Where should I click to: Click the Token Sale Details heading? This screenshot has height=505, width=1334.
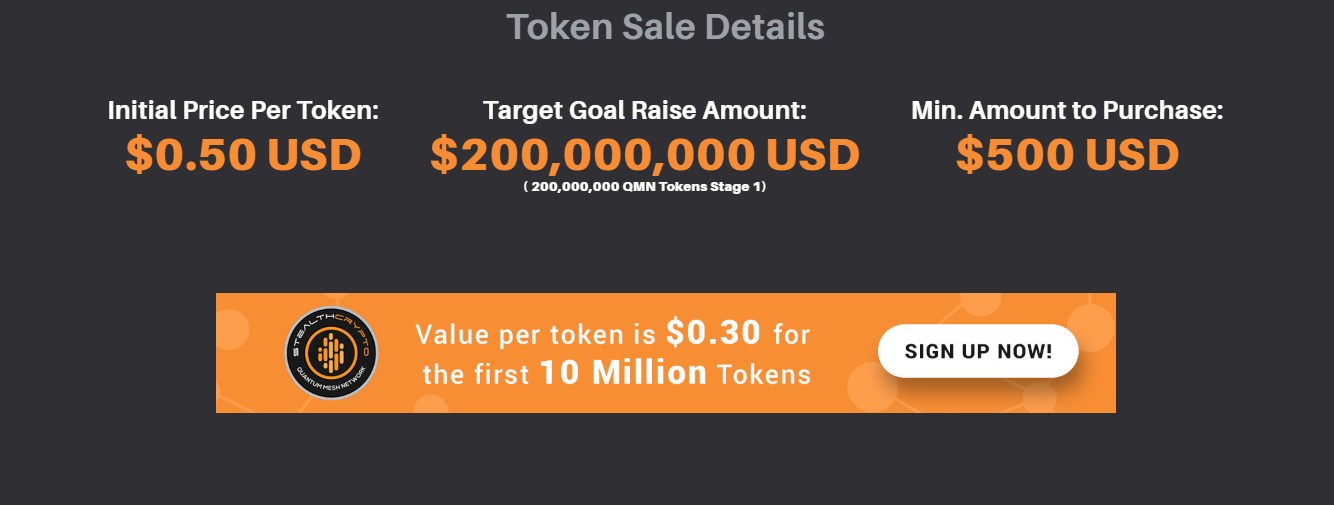pyautogui.click(x=665, y=27)
